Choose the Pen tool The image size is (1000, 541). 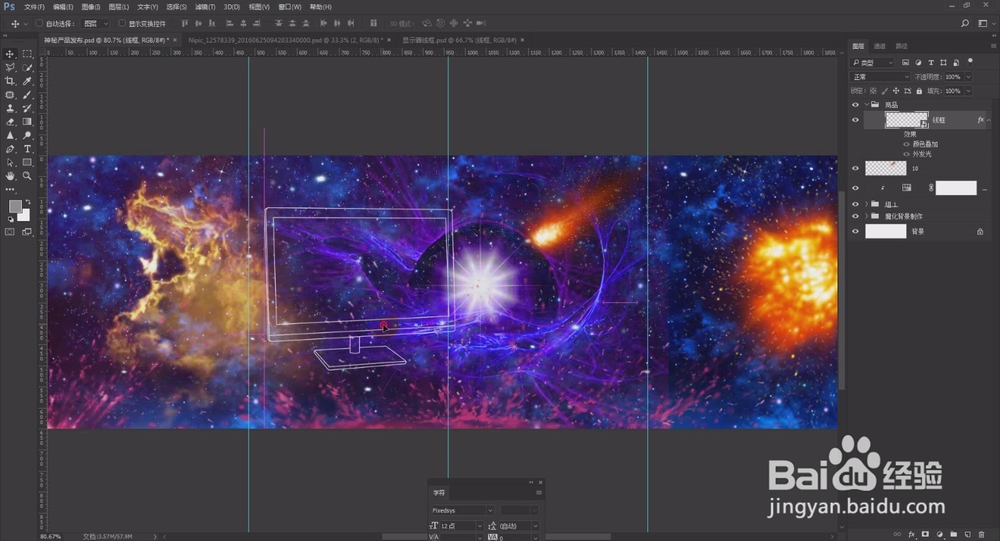coord(10,149)
